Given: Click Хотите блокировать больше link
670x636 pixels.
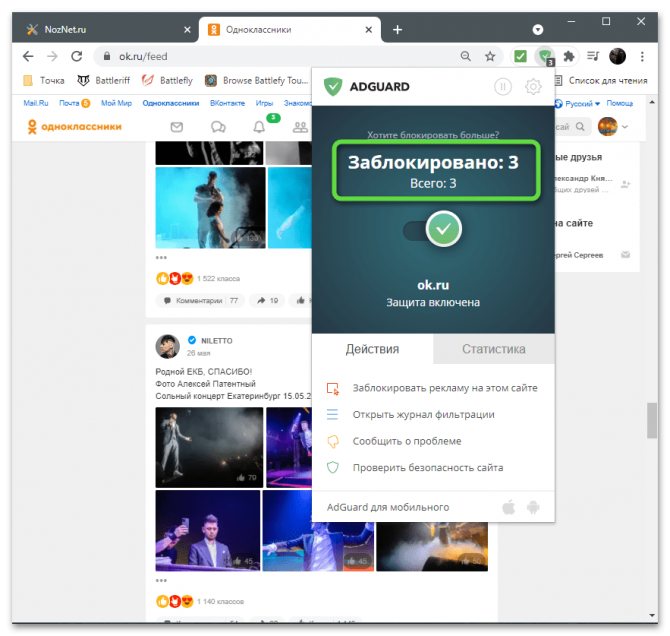Looking at the screenshot, I should [433, 135].
